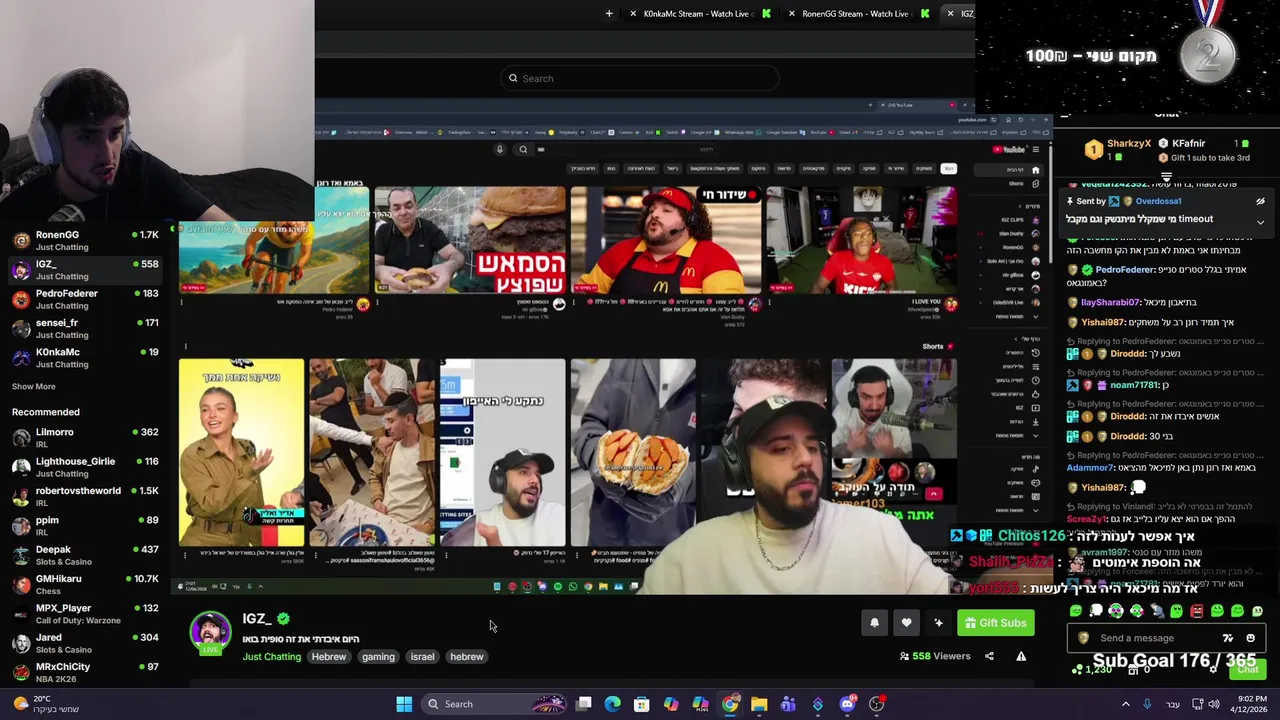Collapse the gift leaderboard with the handle

[1166, 177]
